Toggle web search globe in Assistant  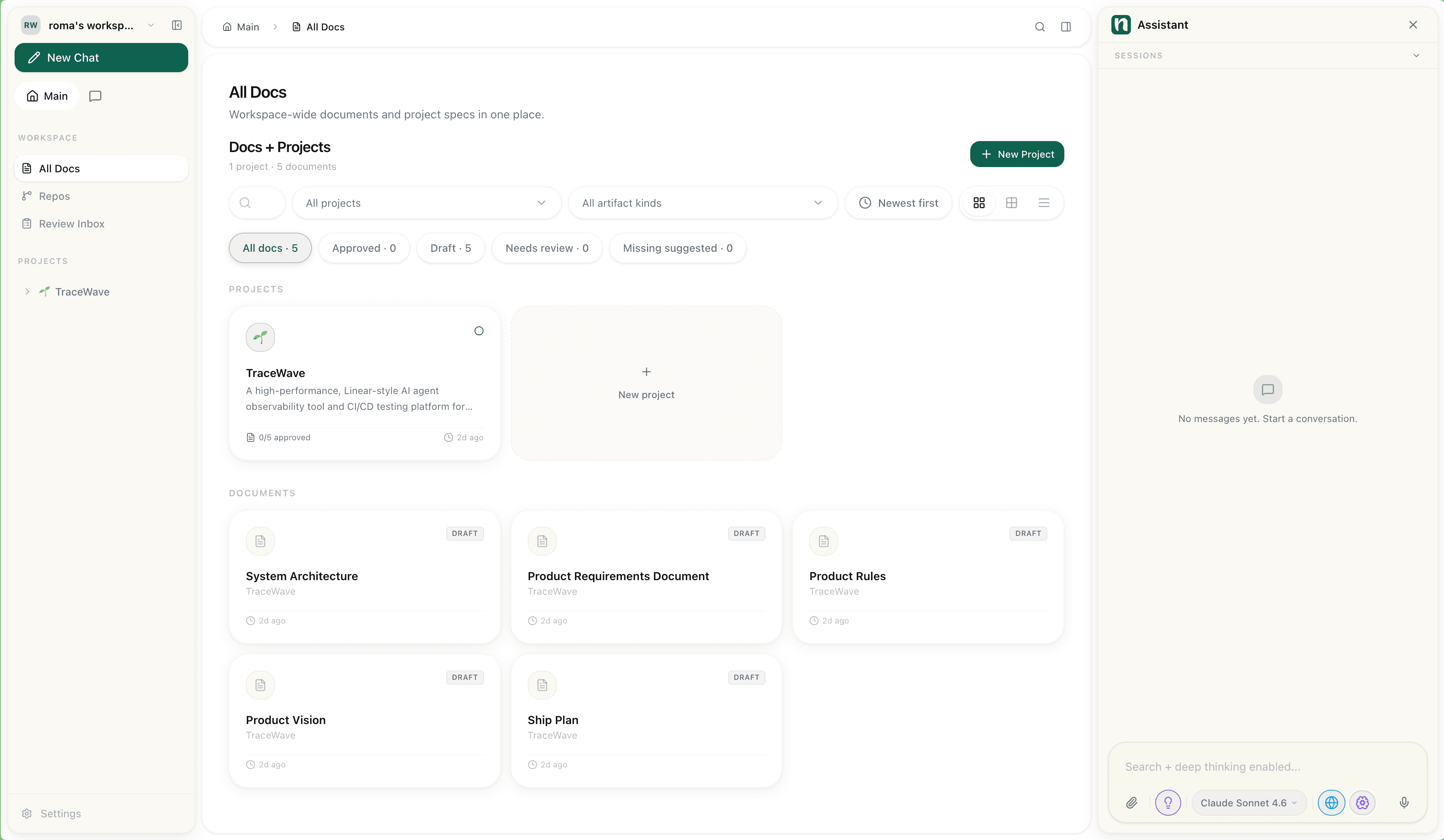(1331, 802)
